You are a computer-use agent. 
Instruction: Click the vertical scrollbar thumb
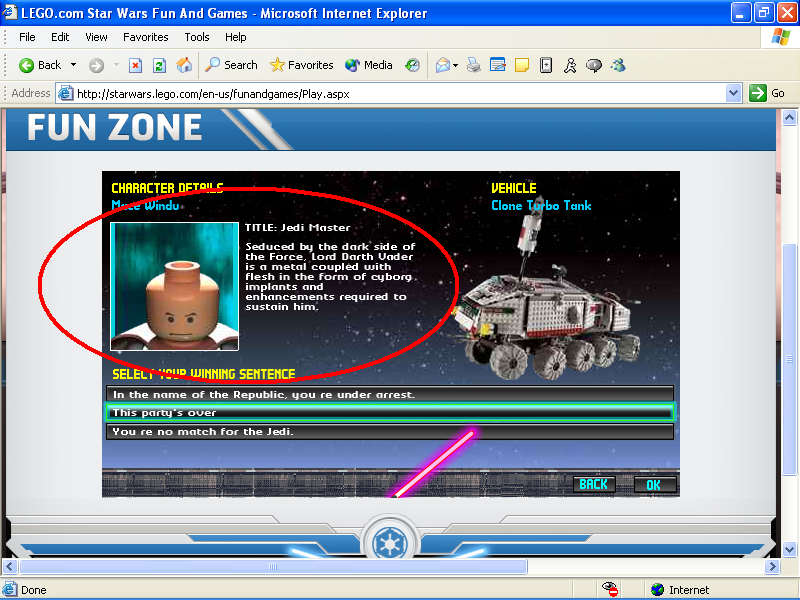point(789,360)
